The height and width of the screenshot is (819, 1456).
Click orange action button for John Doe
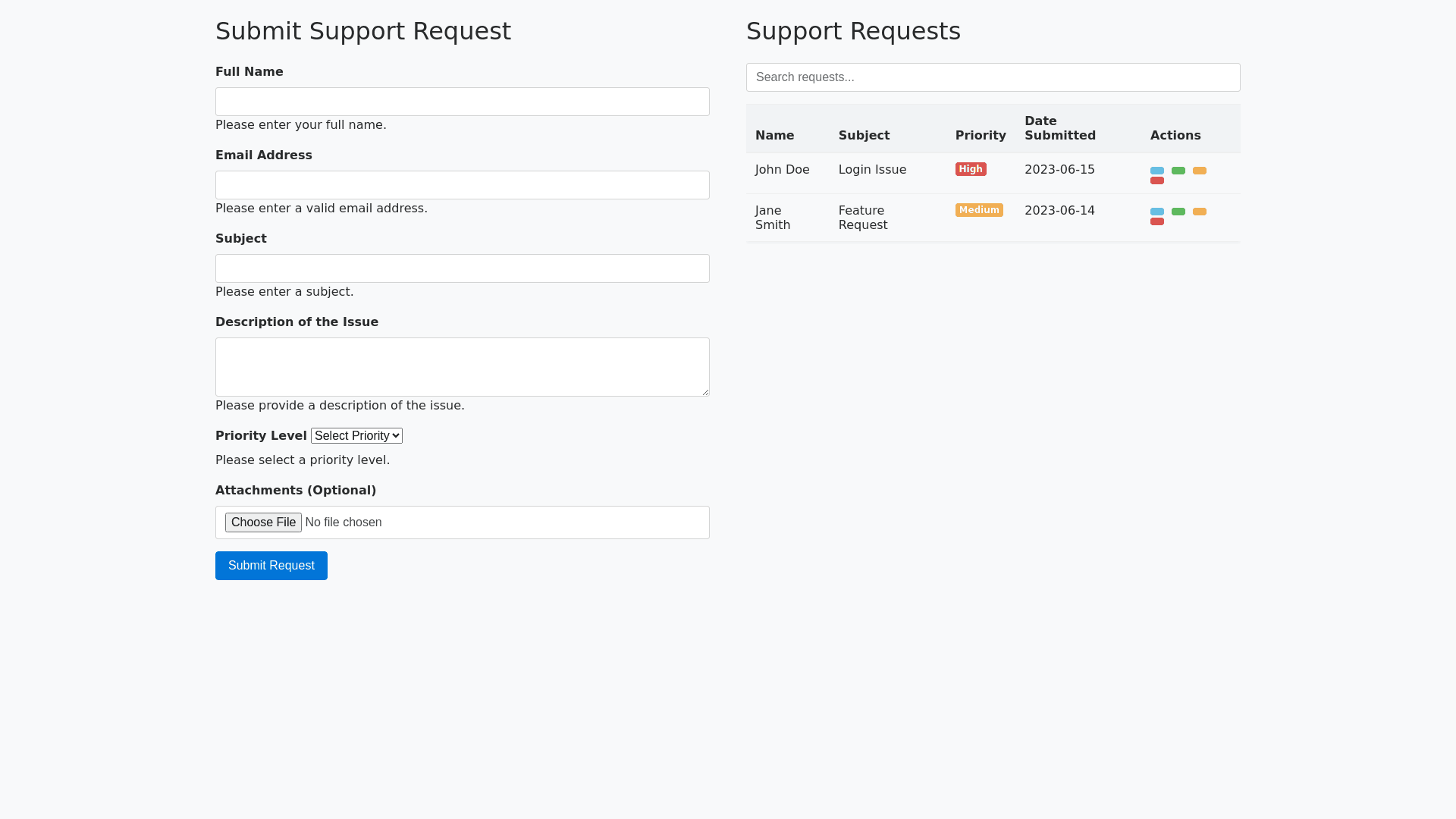point(1199,171)
